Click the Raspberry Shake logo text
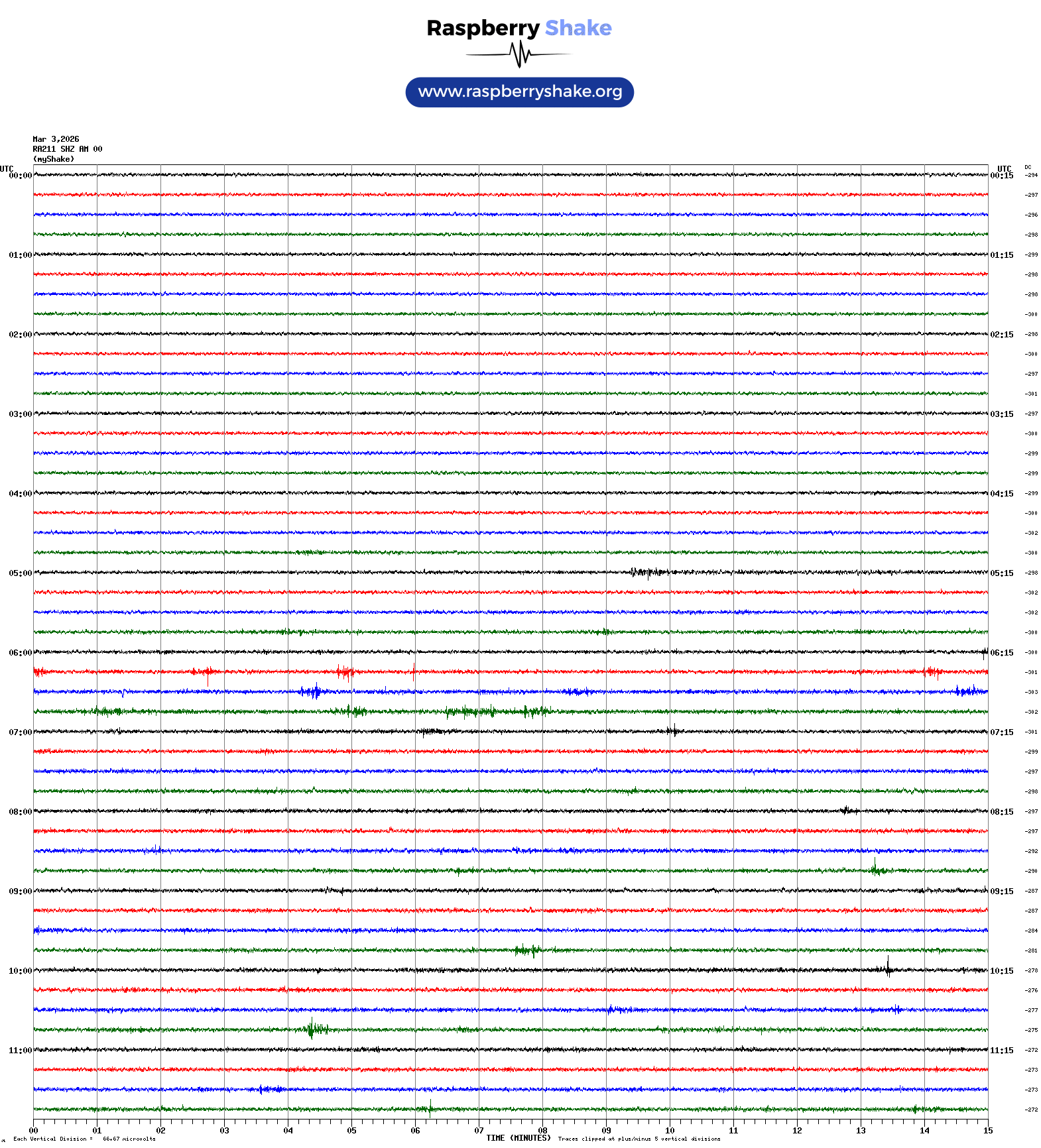1041x1148 pixels. coord(519,28)
